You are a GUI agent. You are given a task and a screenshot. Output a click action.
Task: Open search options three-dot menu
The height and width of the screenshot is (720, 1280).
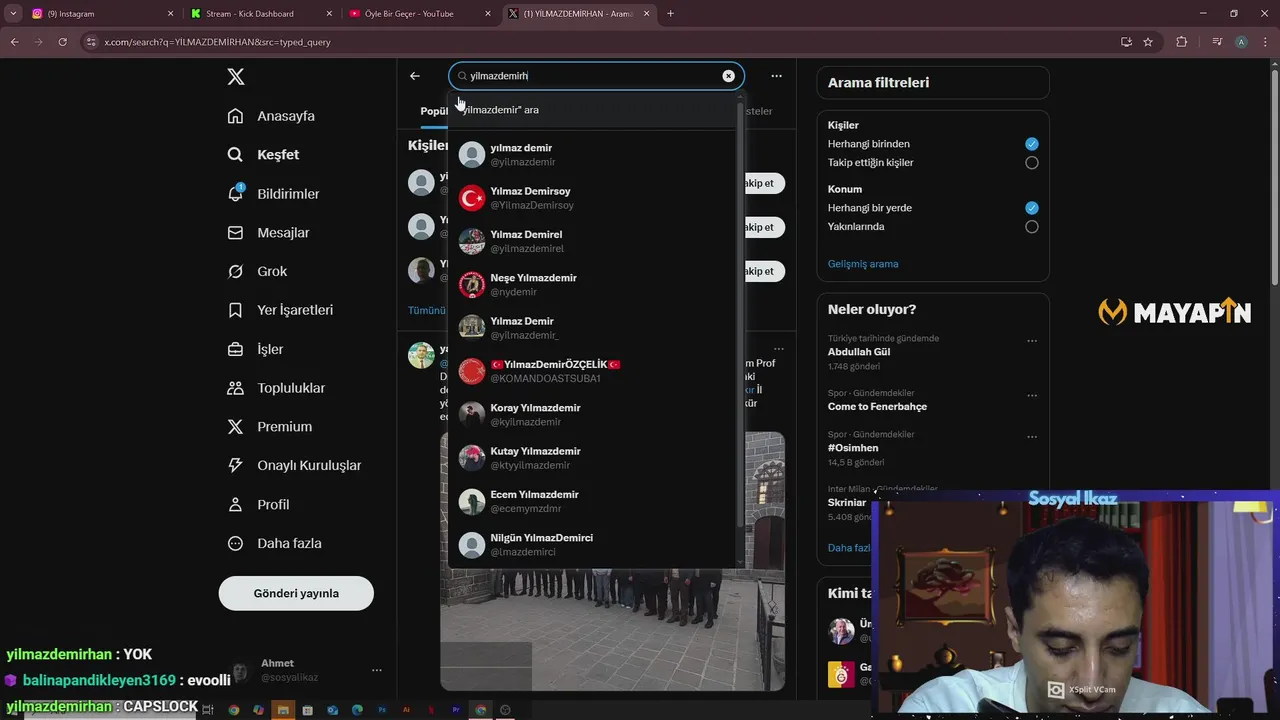(x=776, y=76)
